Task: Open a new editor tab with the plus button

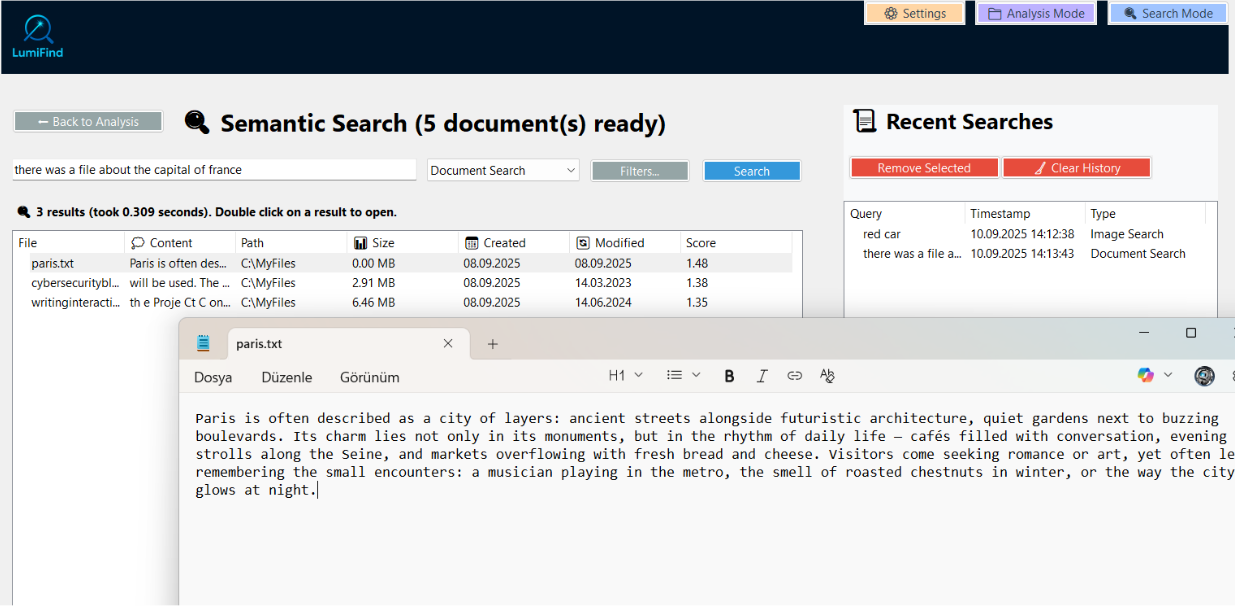Action: 491,343
